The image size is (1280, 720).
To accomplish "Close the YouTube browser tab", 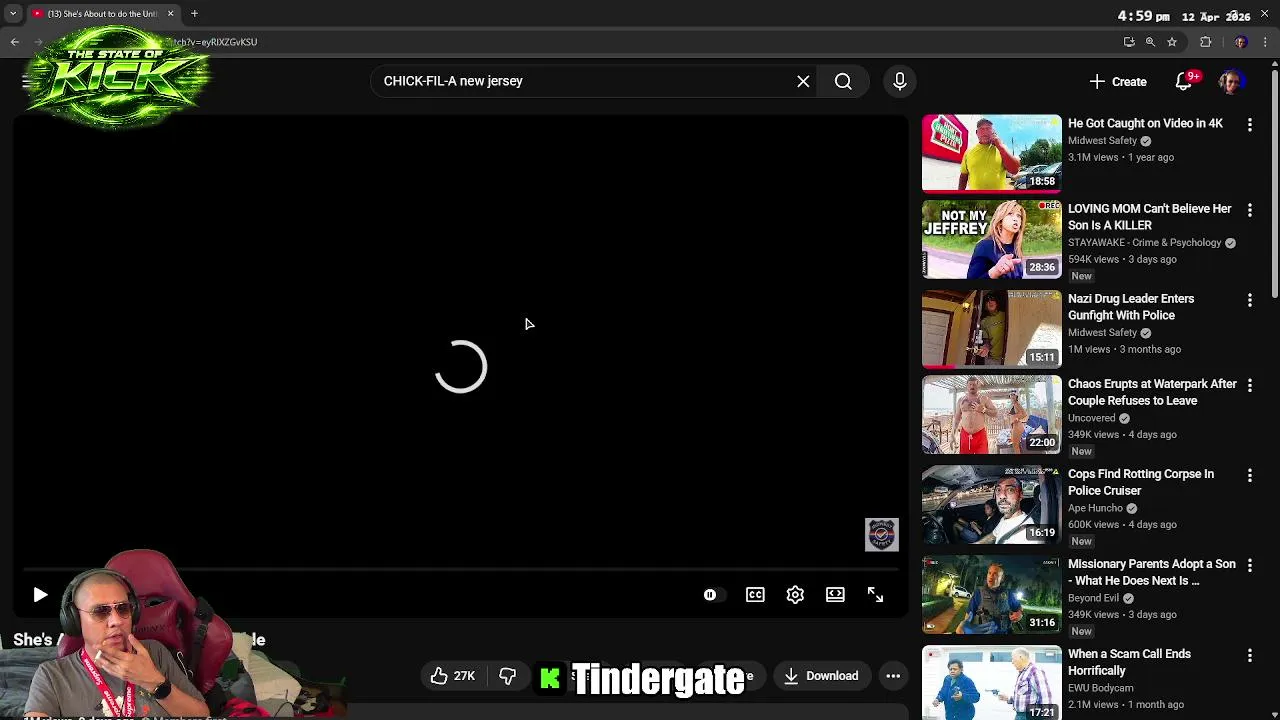I will pos(170,14).
